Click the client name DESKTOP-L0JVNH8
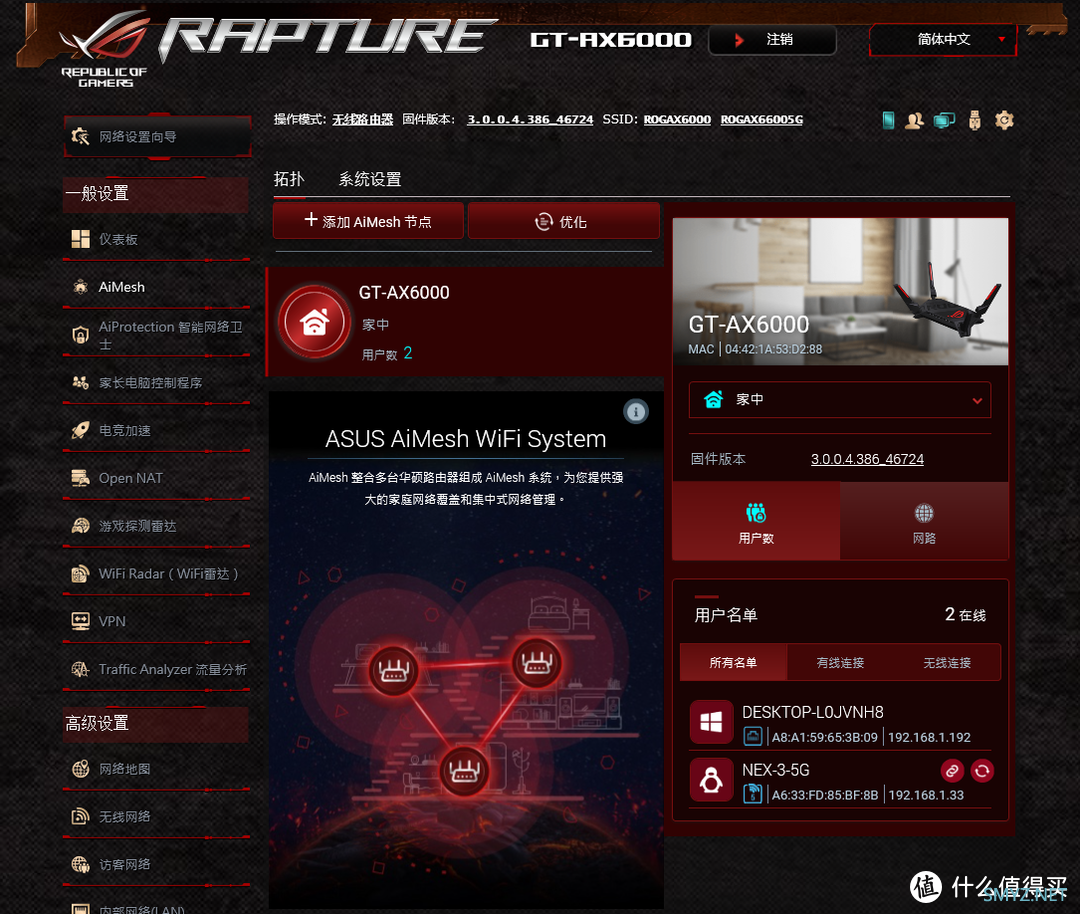Image resolution: width=1080 pixels, height=914 pixels. coord(813,712)
